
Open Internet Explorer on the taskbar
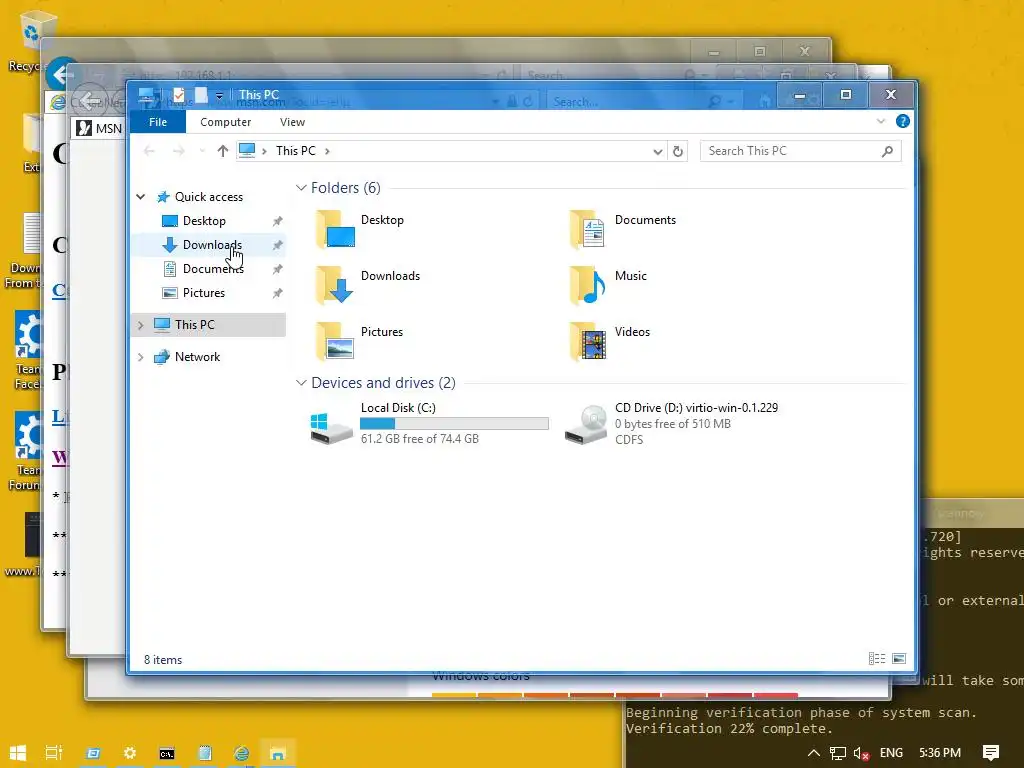[x=242, y=753]
